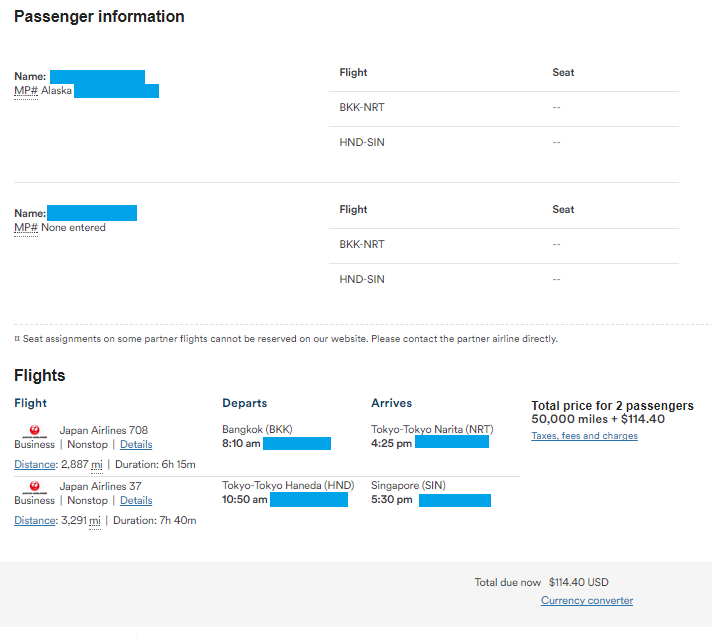
Task: Click first passenger's BKK-NRT flight row
Action: point(504,108)
